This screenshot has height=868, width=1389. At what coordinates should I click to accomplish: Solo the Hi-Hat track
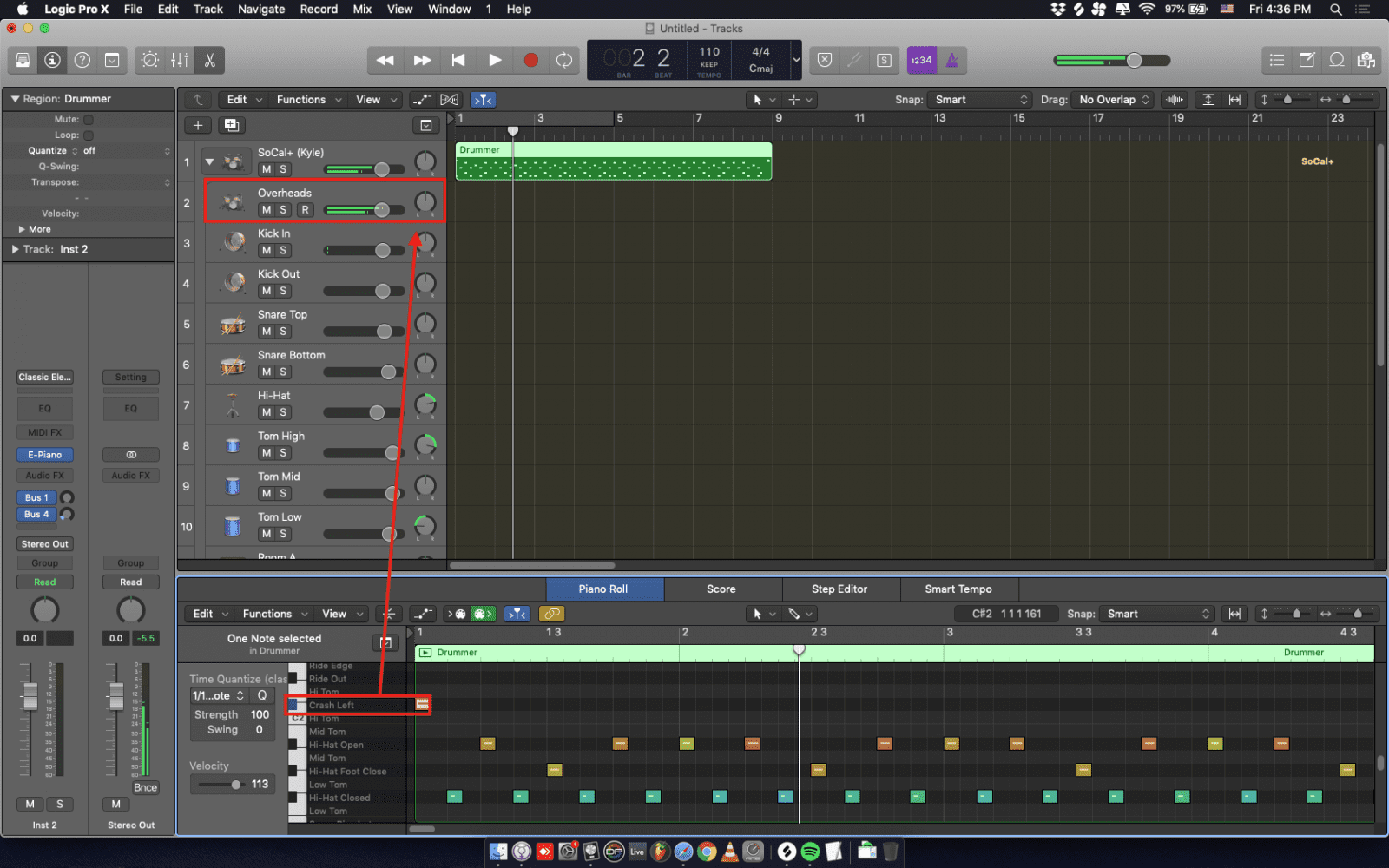coord(283,412)
